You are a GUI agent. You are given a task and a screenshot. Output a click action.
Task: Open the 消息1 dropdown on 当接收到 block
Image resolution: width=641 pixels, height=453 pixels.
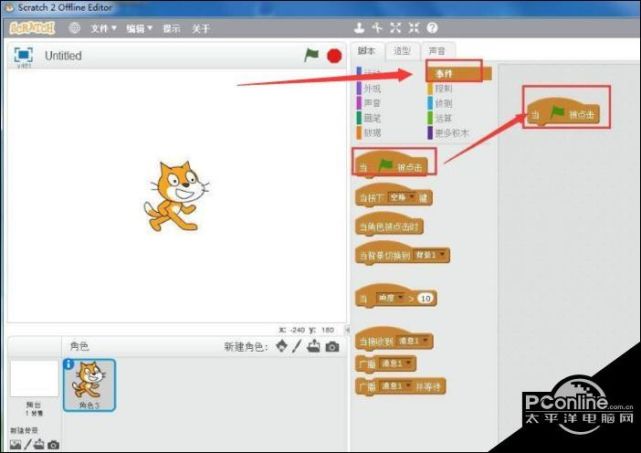click(412, 341)
